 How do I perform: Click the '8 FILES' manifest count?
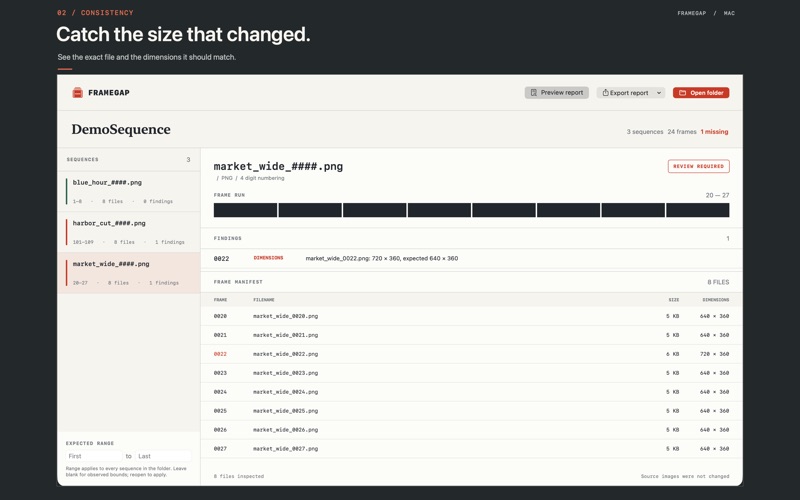coord(718,282)
